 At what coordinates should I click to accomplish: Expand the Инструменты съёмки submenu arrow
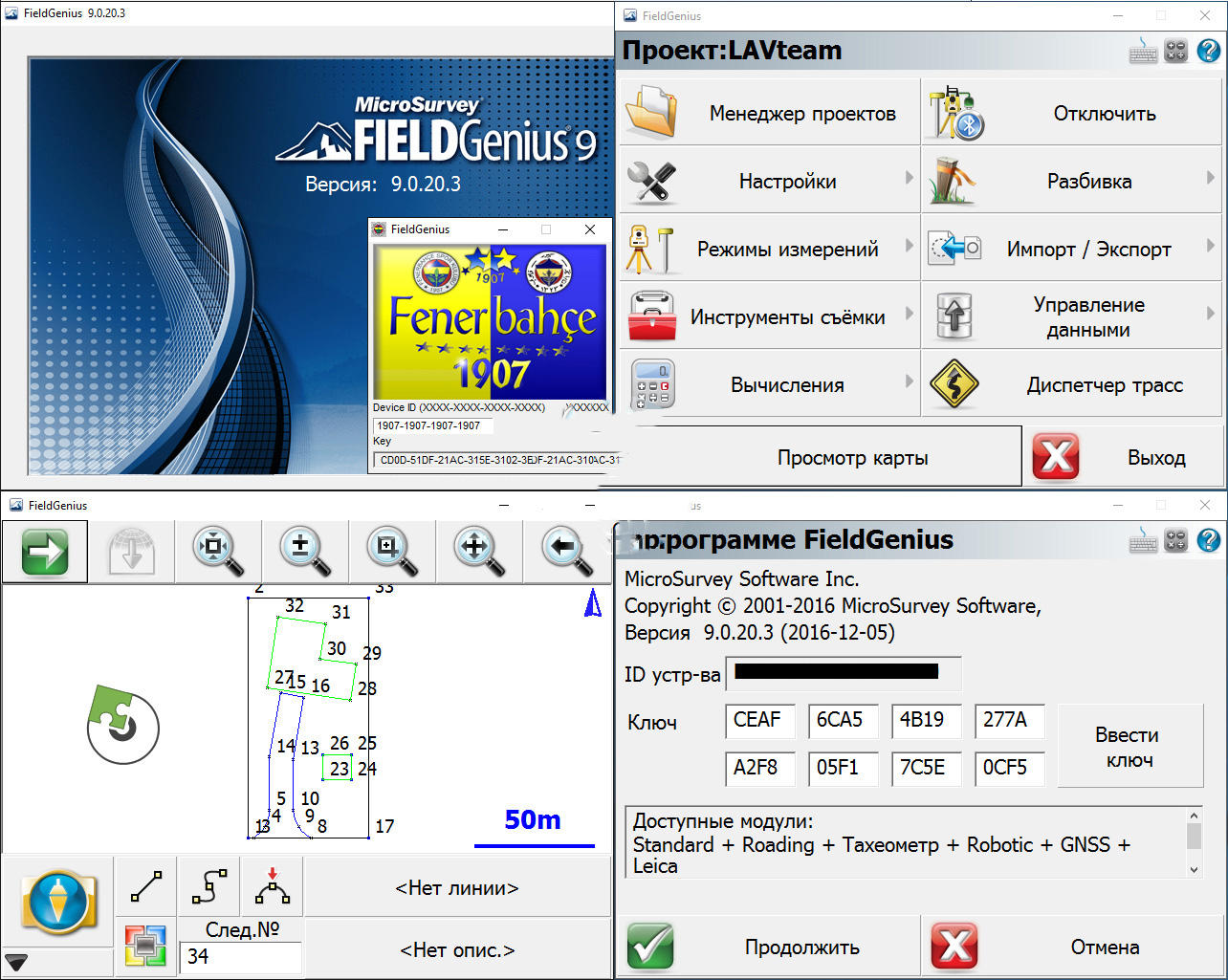(x=909, y=314)
